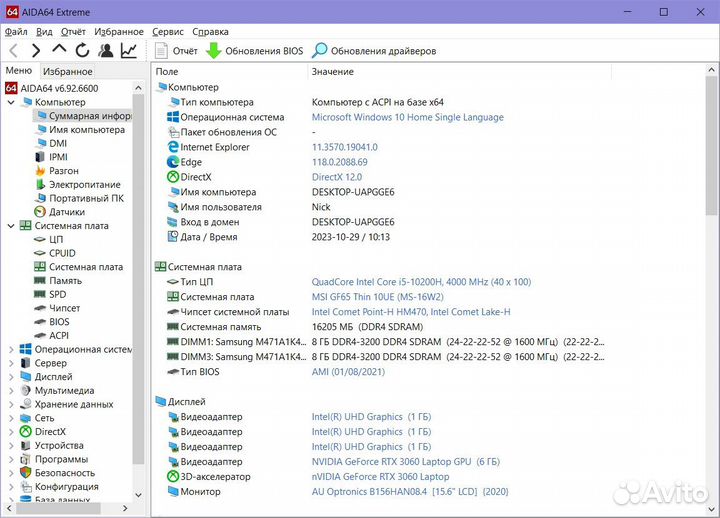
Task: Click the DirectX 12.0 value link
Action: (337, 177)
